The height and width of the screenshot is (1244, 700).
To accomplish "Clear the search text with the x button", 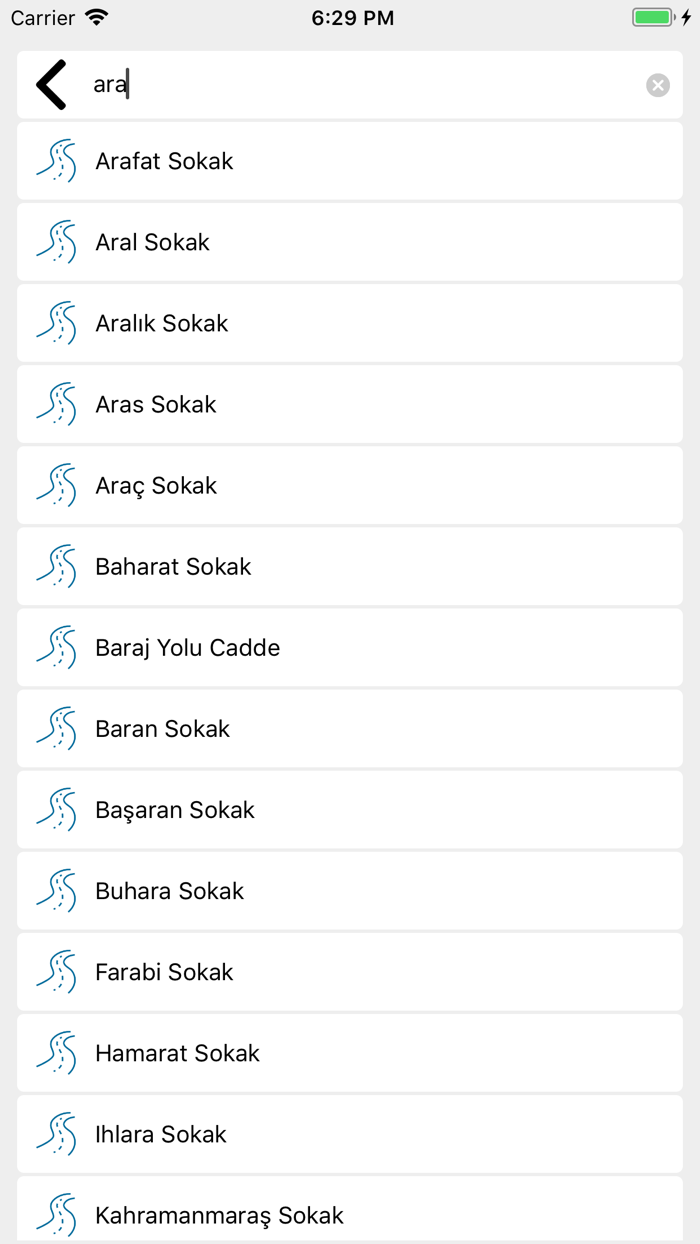I will (x=657, y=84).
